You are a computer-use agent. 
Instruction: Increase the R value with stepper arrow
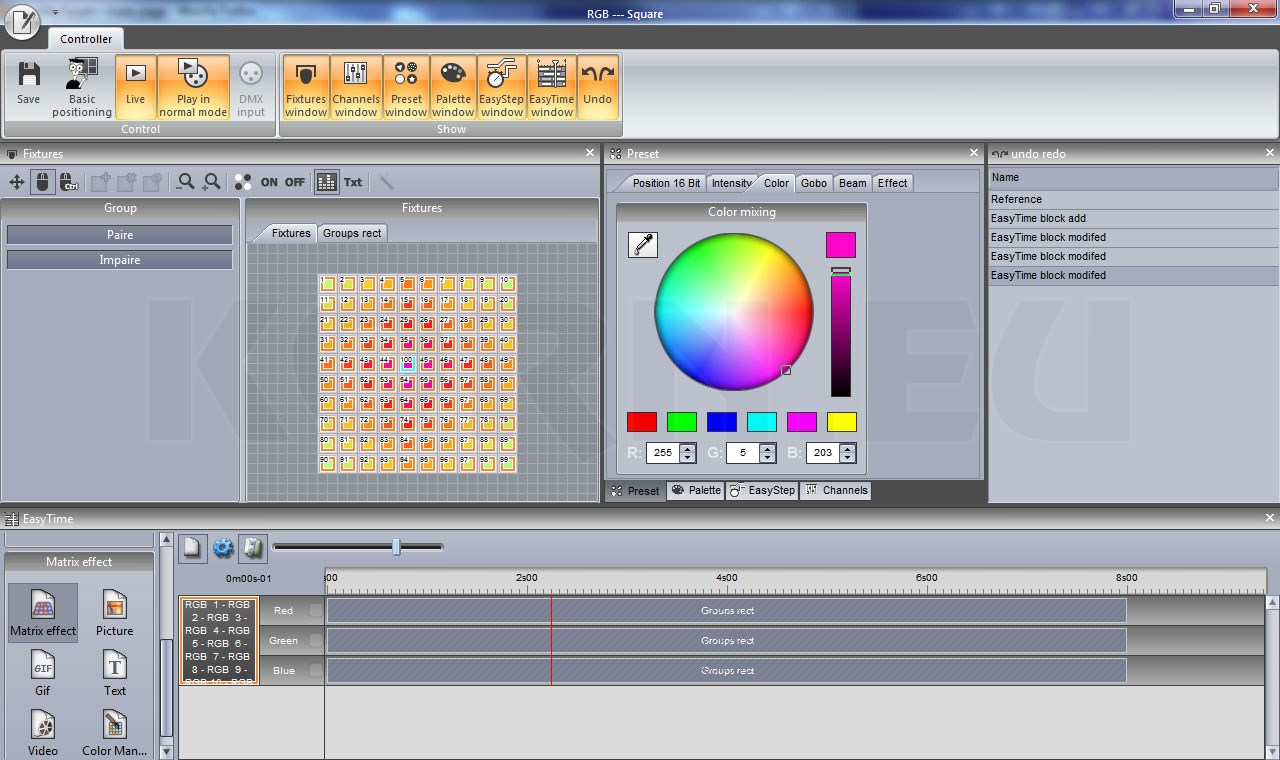coord(688,448)
